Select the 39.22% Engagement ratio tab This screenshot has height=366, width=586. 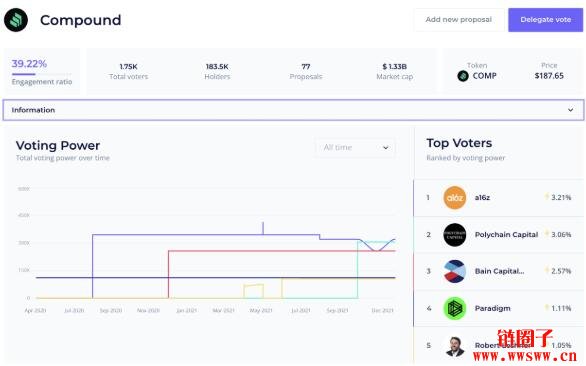pyautogui.click(x=41, y=71)
